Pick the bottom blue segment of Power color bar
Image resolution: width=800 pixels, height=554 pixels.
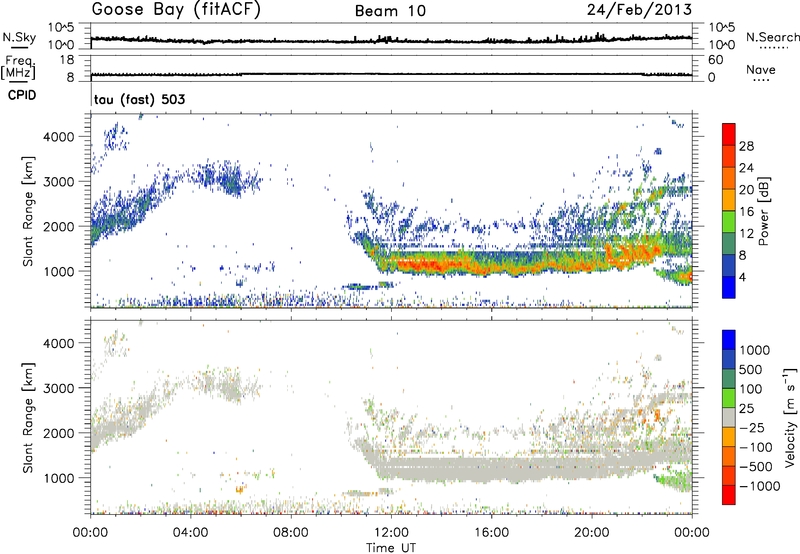click(x=729, y=288)
